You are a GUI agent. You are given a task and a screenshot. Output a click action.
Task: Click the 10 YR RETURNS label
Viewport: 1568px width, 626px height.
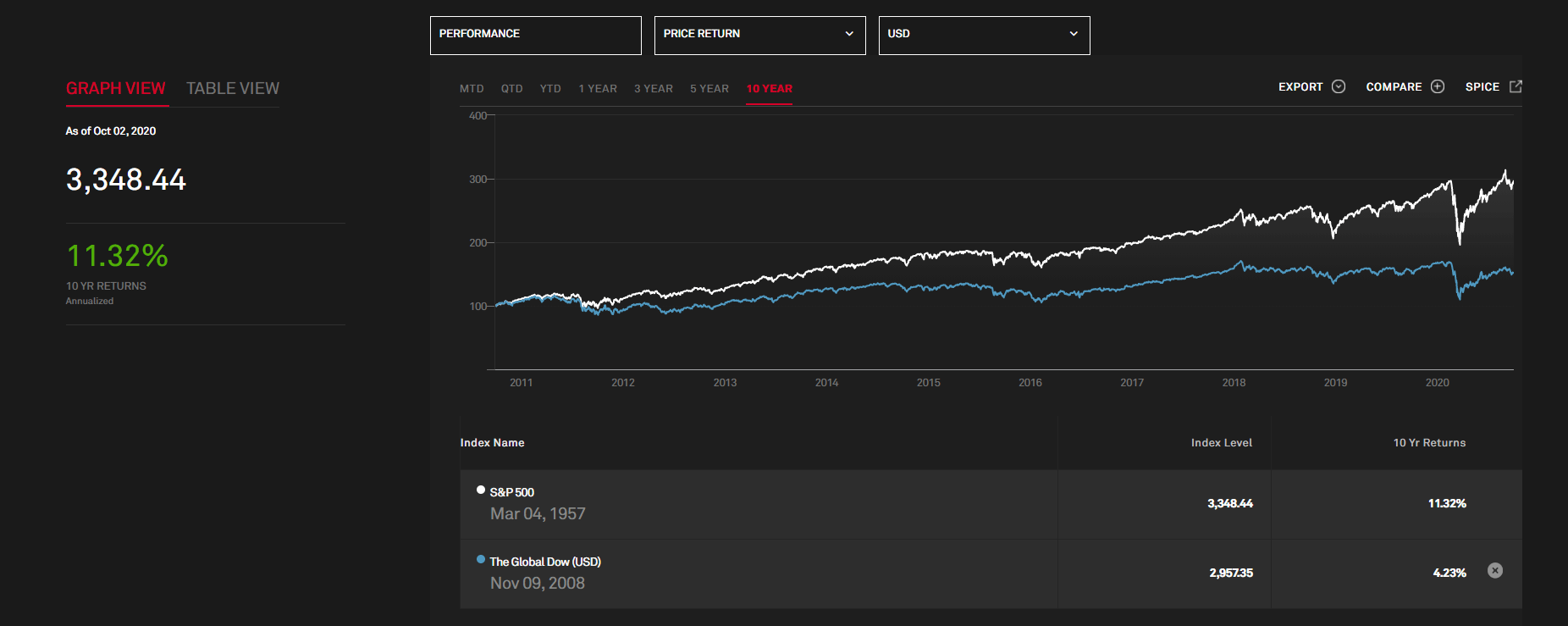(x=106, y=286)
